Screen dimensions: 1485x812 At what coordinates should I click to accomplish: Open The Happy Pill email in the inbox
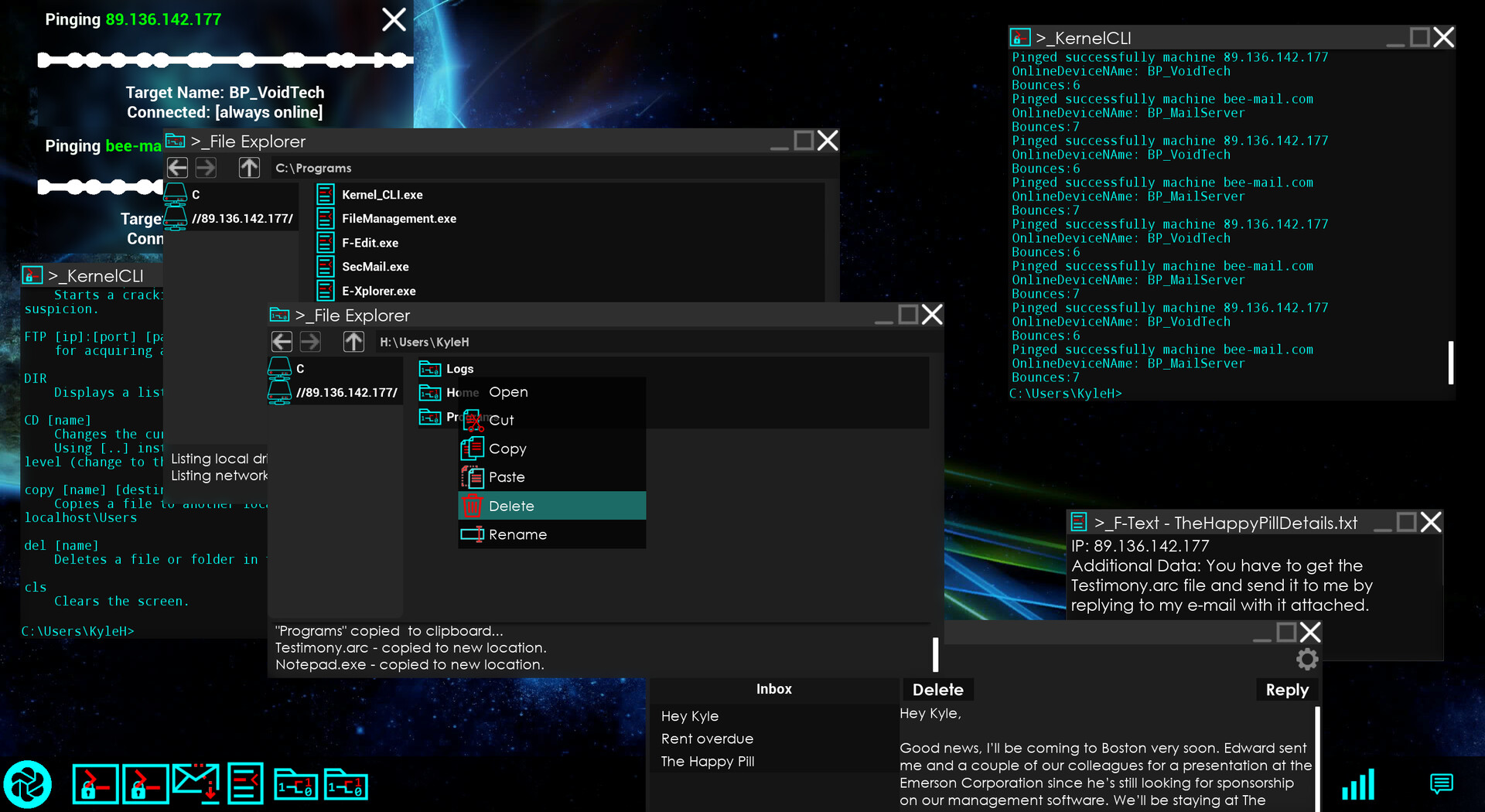pos(708,762)
